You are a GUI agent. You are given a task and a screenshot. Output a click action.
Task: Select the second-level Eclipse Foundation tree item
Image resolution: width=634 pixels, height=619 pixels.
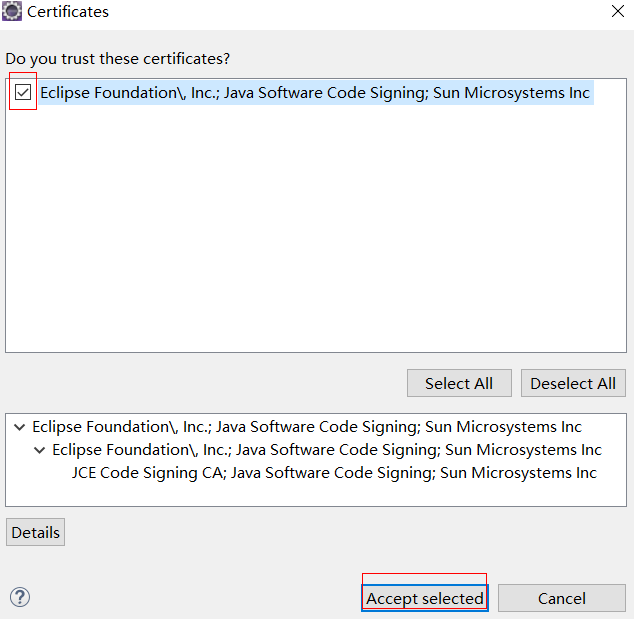327,450
